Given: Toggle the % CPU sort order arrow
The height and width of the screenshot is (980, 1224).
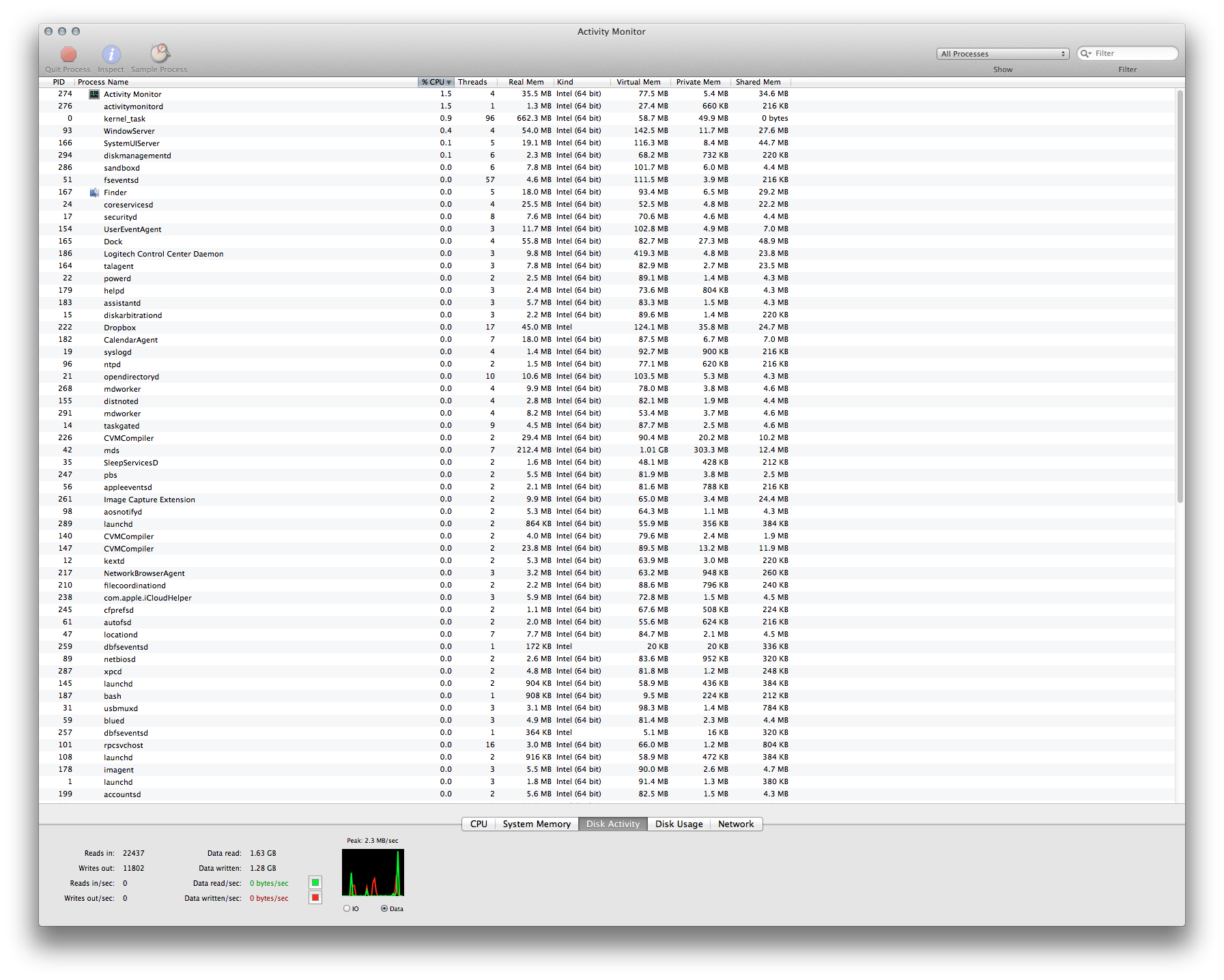Looking at the screenshot, I should pos(449,83).
